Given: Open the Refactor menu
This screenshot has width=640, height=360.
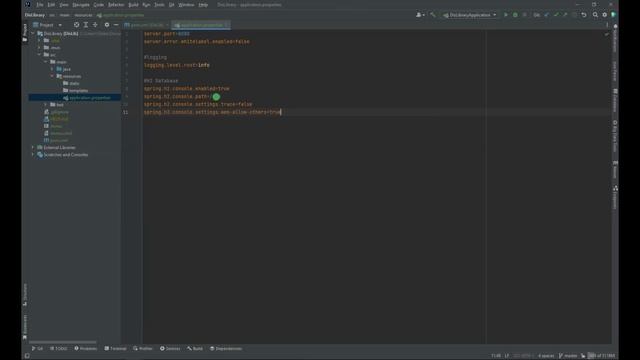Looking at the screenshot, I should click(x=116, y=5).
